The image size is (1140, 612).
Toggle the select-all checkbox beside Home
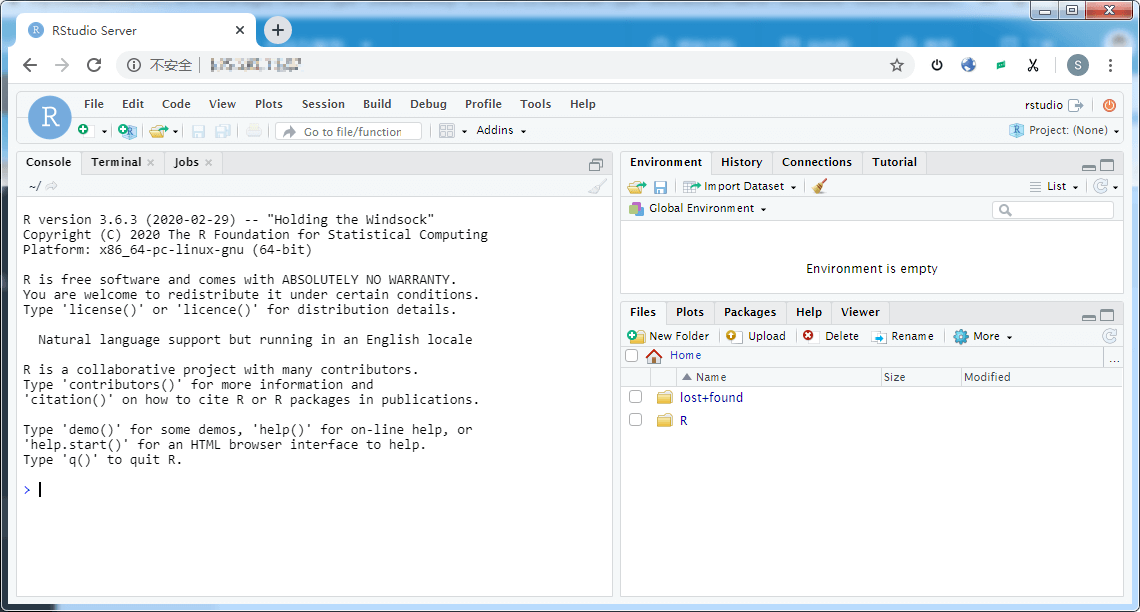point(632,355)
